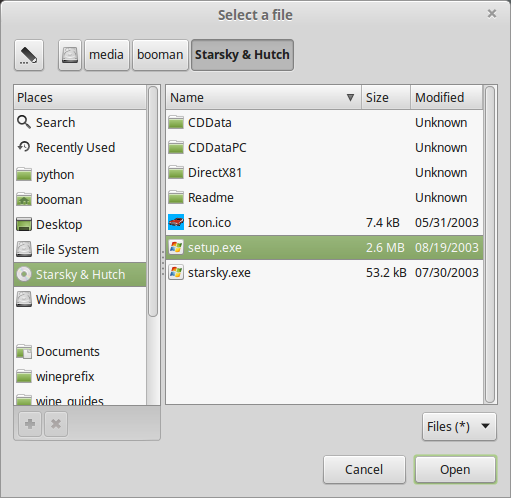
Task: Select DirectX81 file name
Action: (215, 173)
